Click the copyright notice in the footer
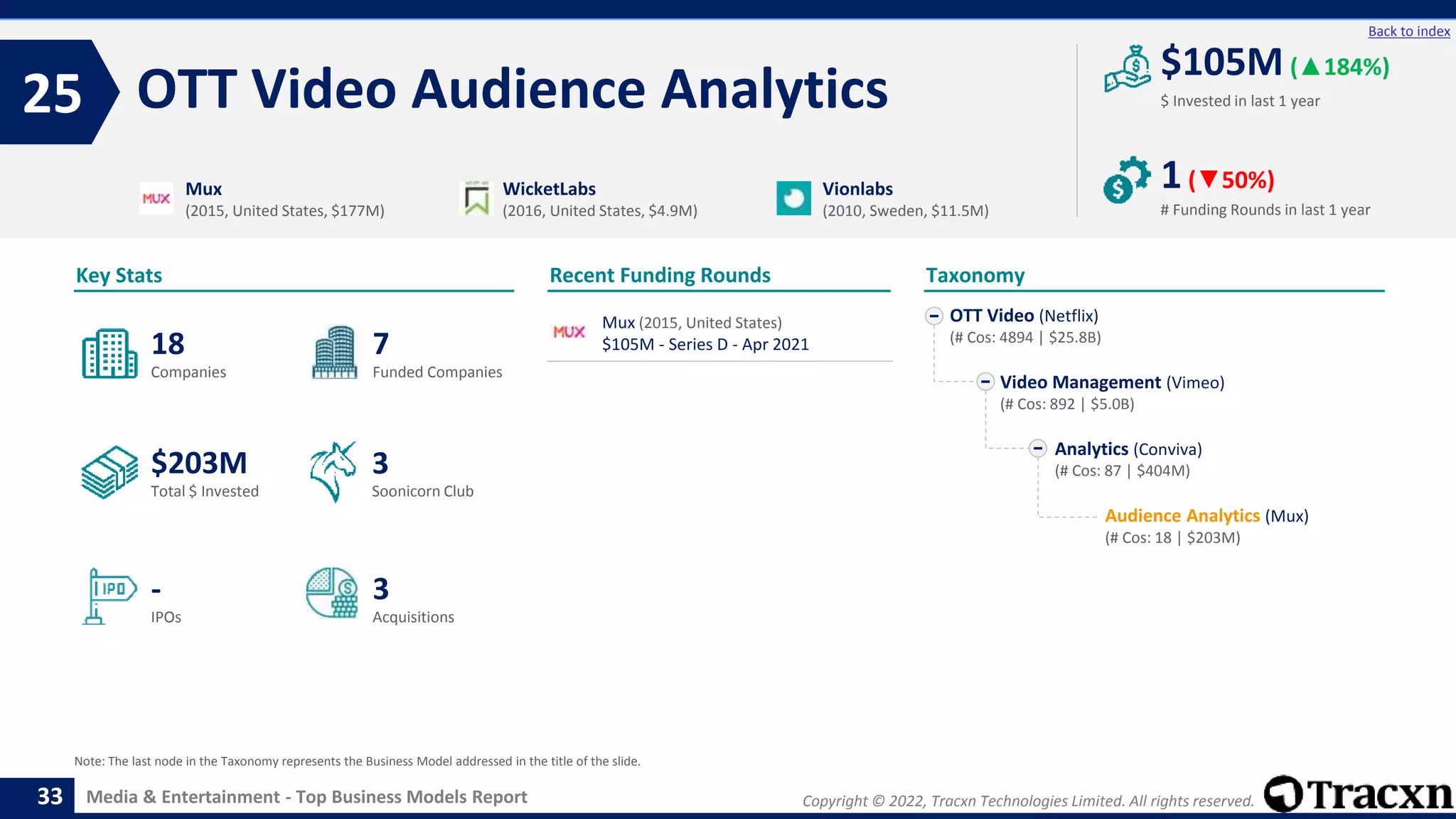Image resolution: width=1456 pixels, height=819 pixels. [1028, 801]
